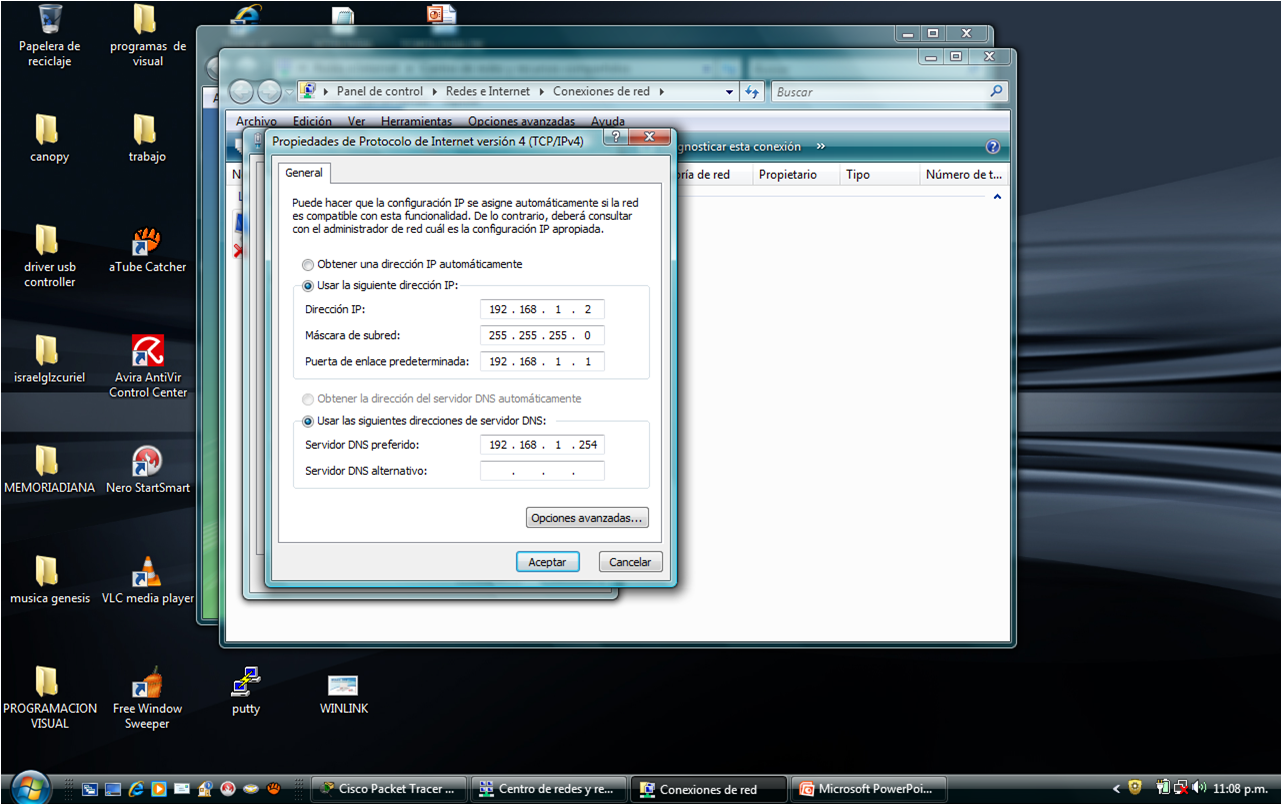The height and width of the screenshot is (805, 1282).
Task: Launch VLC media player
Action: click(x=147, y=573)
